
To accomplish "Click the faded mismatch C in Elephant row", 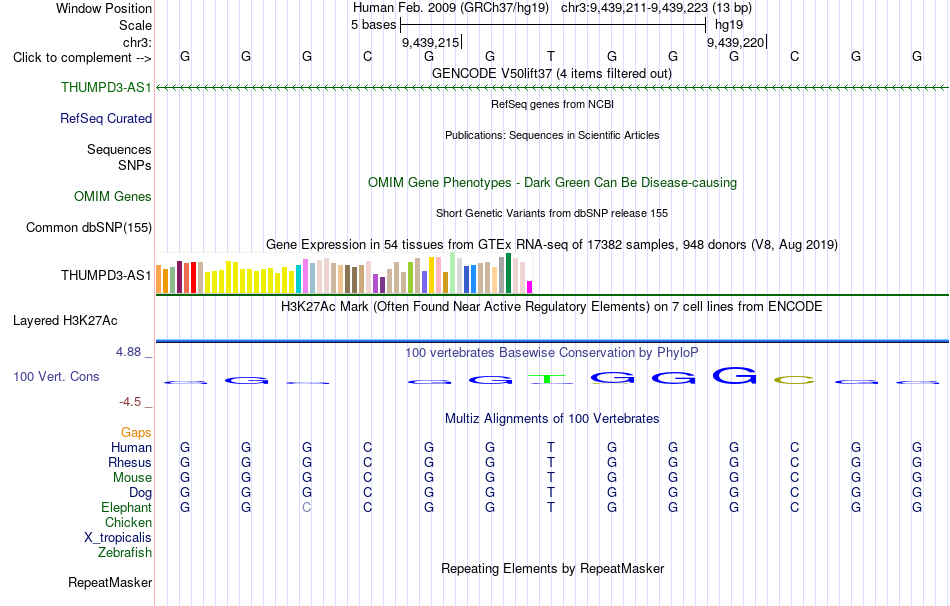I will tap(307, 507).
